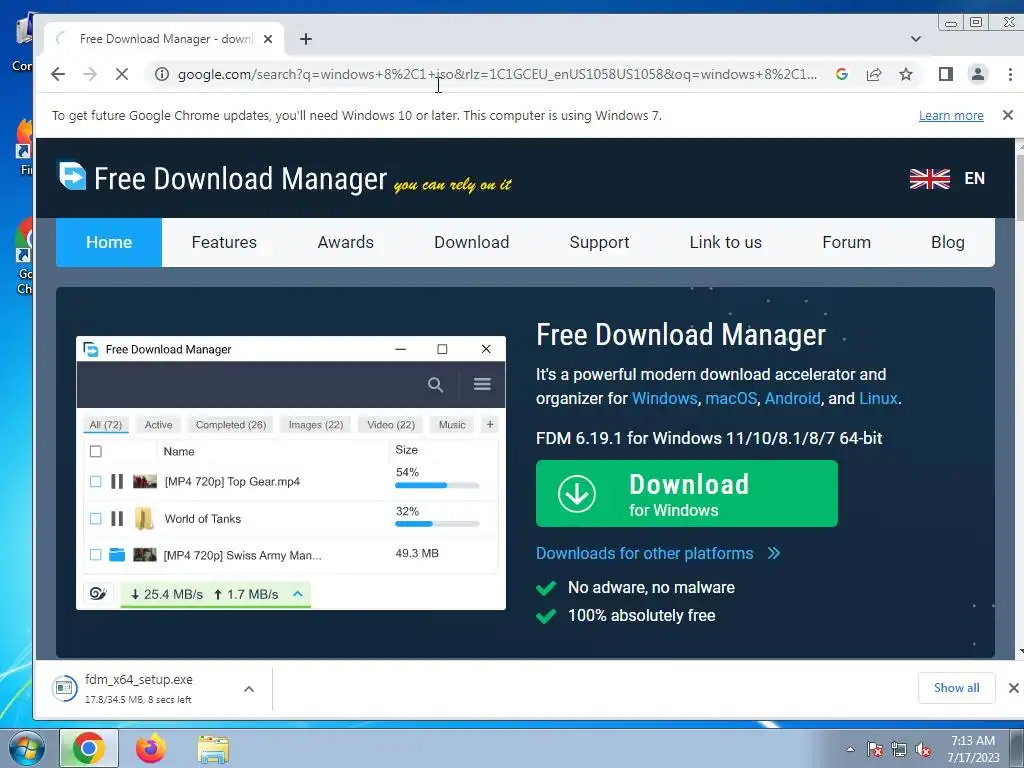Screen dimensions: 1024x768
Task: Select the Images (22) filter tab
Action: (315, 424)
